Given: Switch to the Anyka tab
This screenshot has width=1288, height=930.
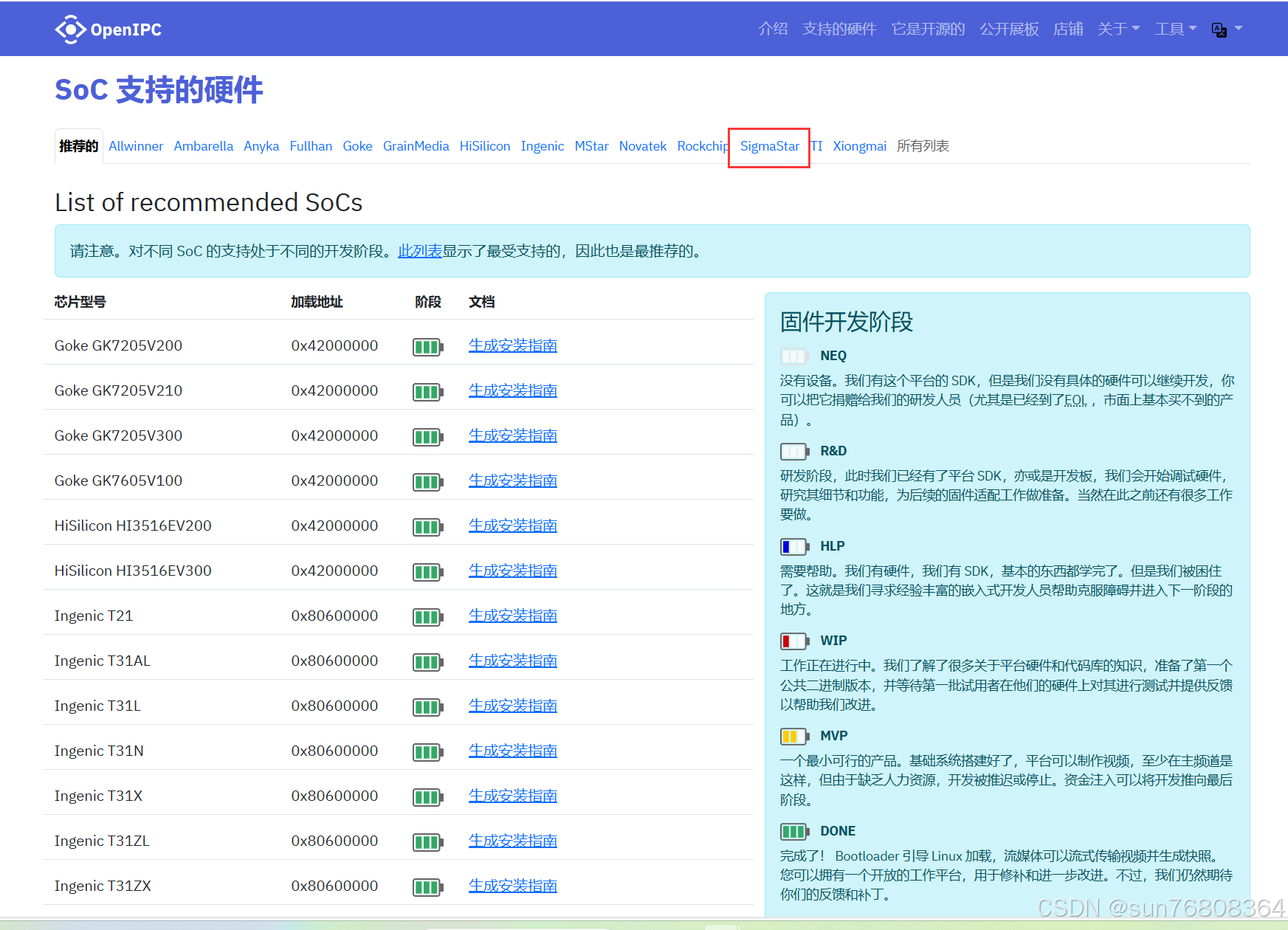Looking at the screenshot, I should (261, 146).
